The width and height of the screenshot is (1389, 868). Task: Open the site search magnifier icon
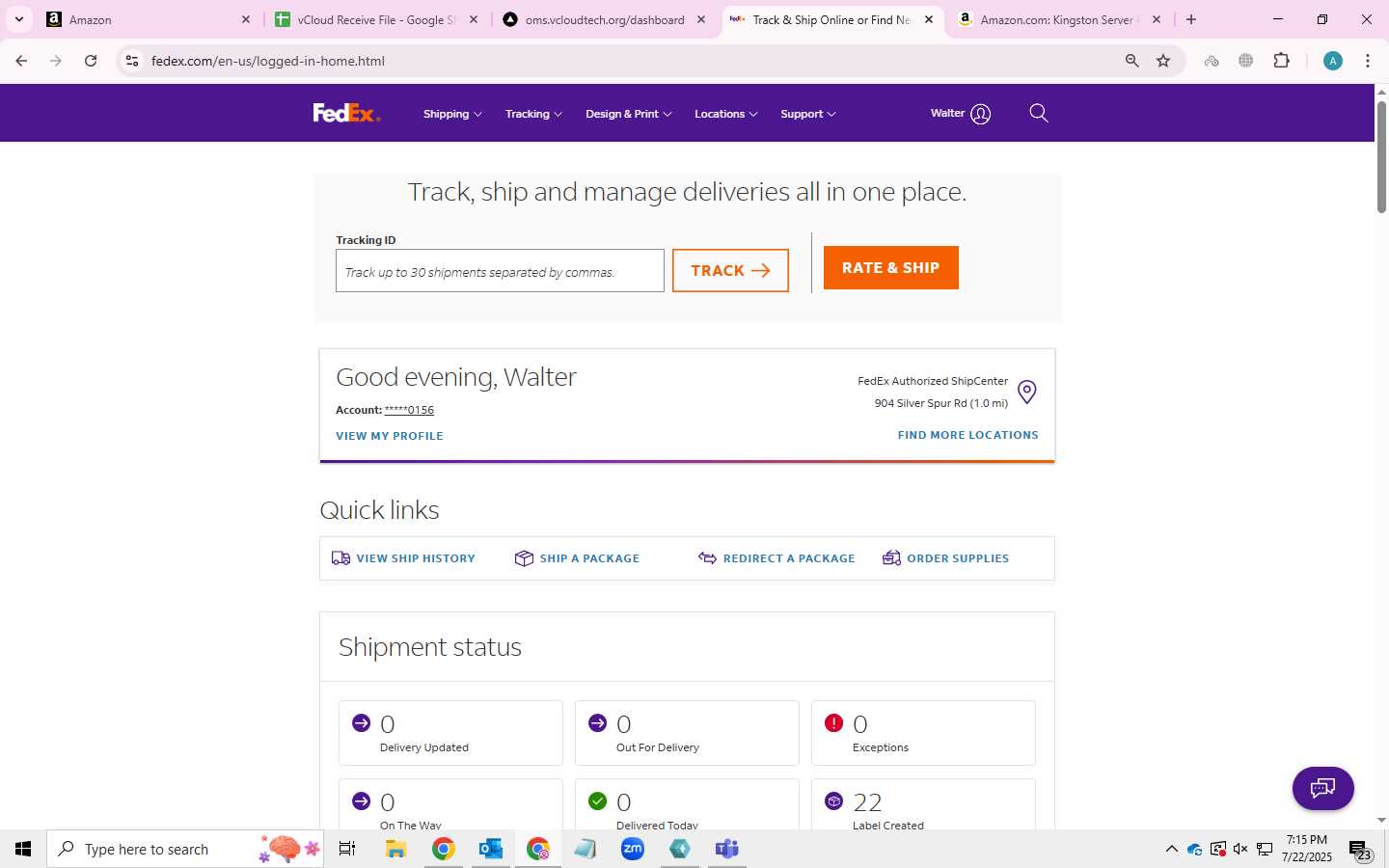(x=1039, y=113)
